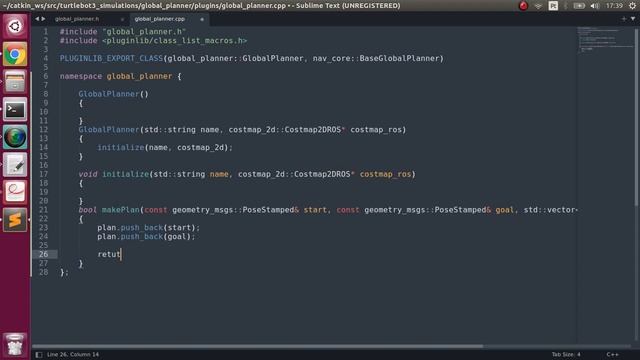Open the tab list dropdown arrow
Viewport: 640px width, 360px height.
point(633,19)
